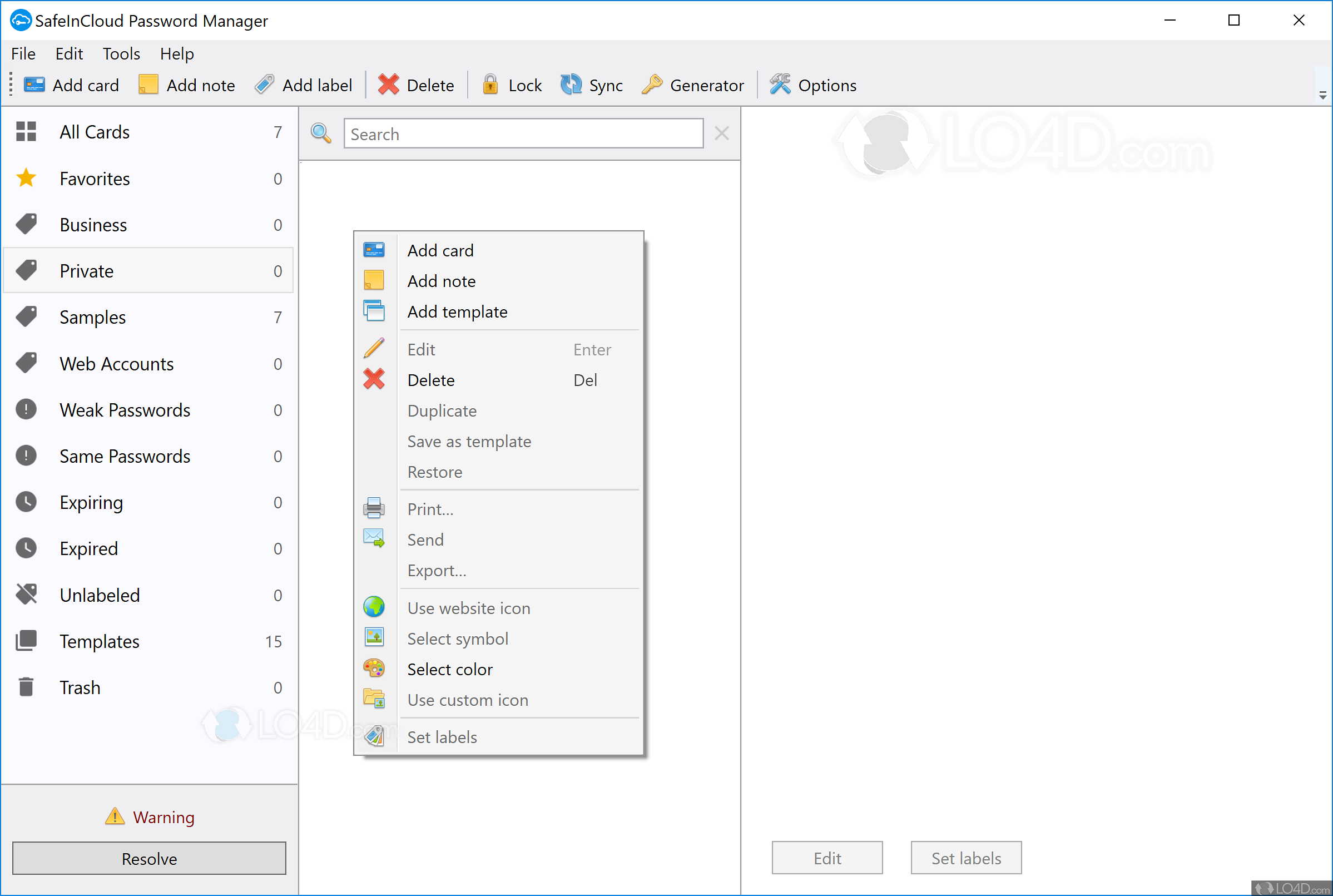Click the Delete red X toolbar icon

[x=389, y=85]
